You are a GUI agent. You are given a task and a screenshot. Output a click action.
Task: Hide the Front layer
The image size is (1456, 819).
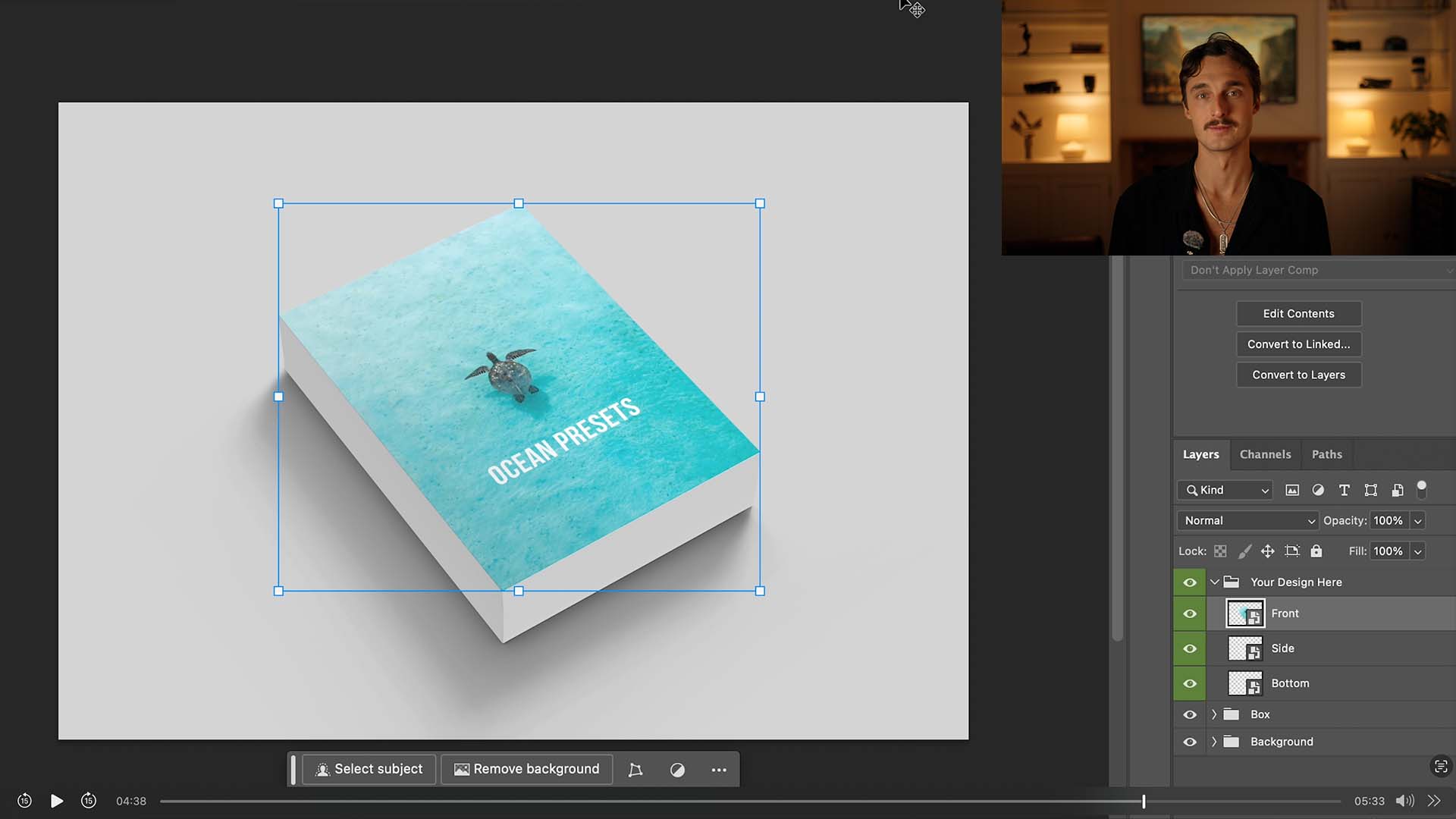click(x=1190, y=613)
